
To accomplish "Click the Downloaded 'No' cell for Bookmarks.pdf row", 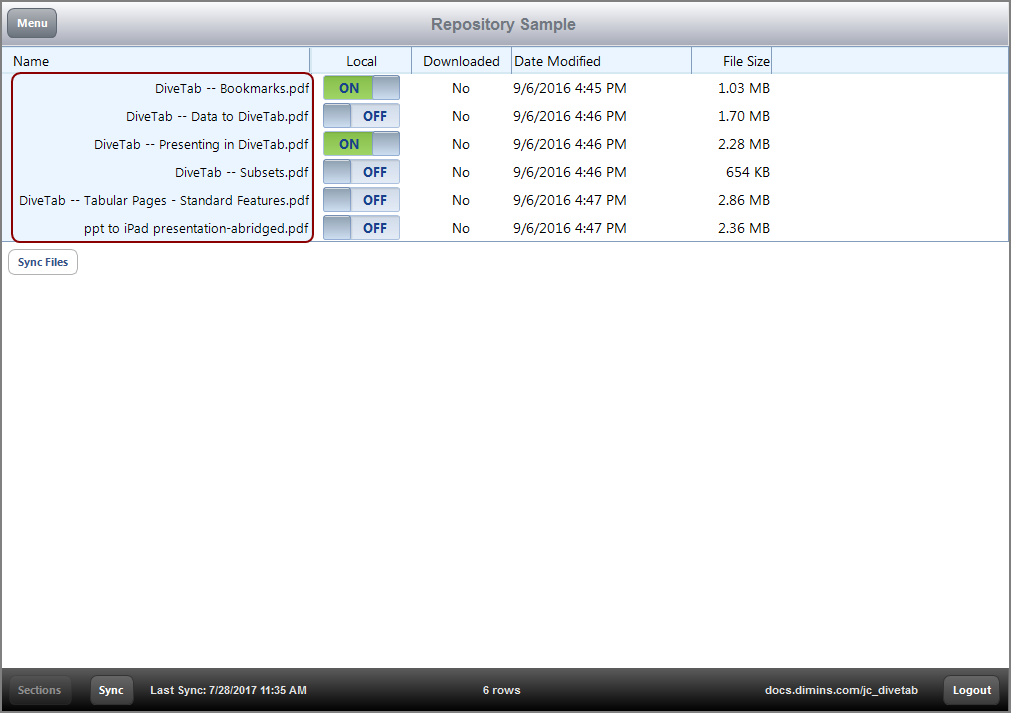I will (x=461, y=88).
